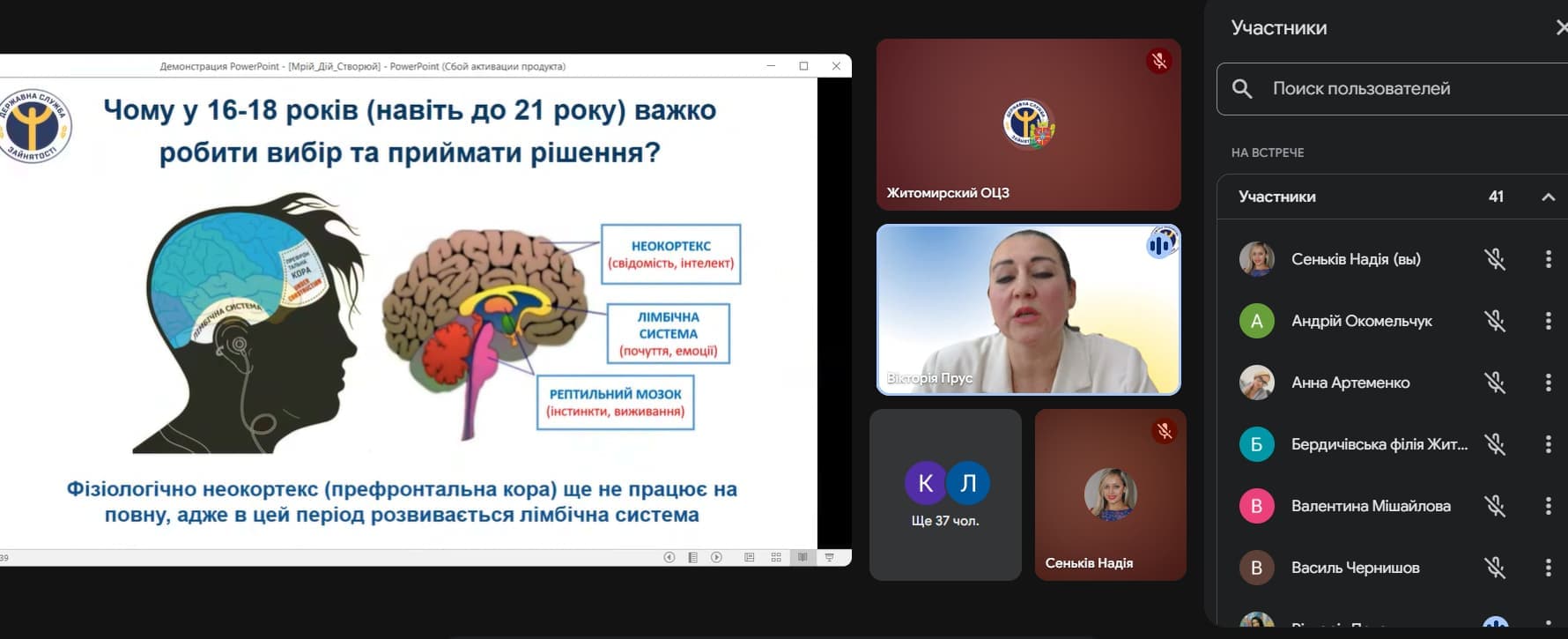Click muted mic badge on Житомирский ОЦЗ tile
This screenshot has width=1568, height=639.
click(1159, 61)
